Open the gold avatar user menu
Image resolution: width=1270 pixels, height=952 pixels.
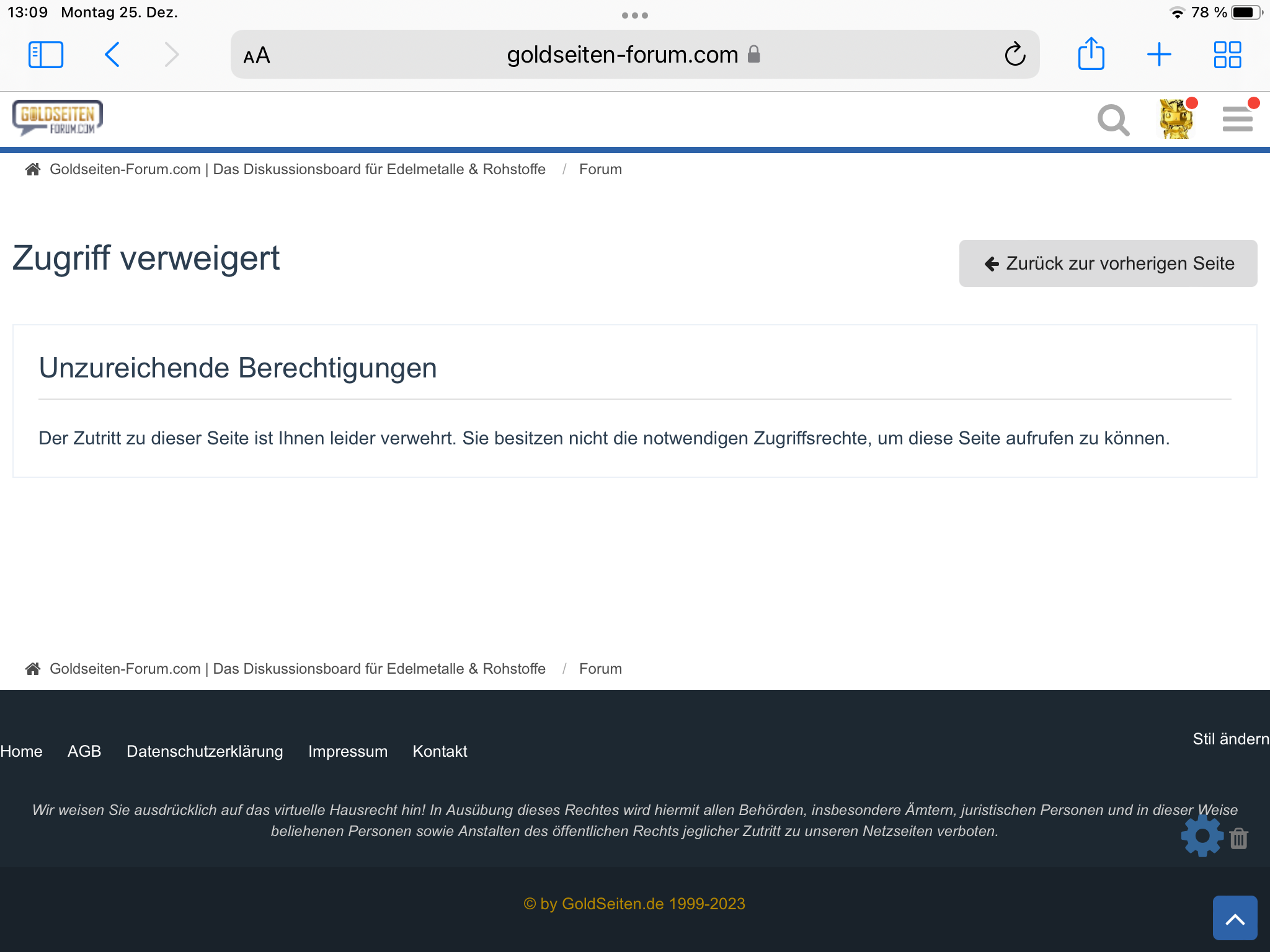click(1176, 120)
